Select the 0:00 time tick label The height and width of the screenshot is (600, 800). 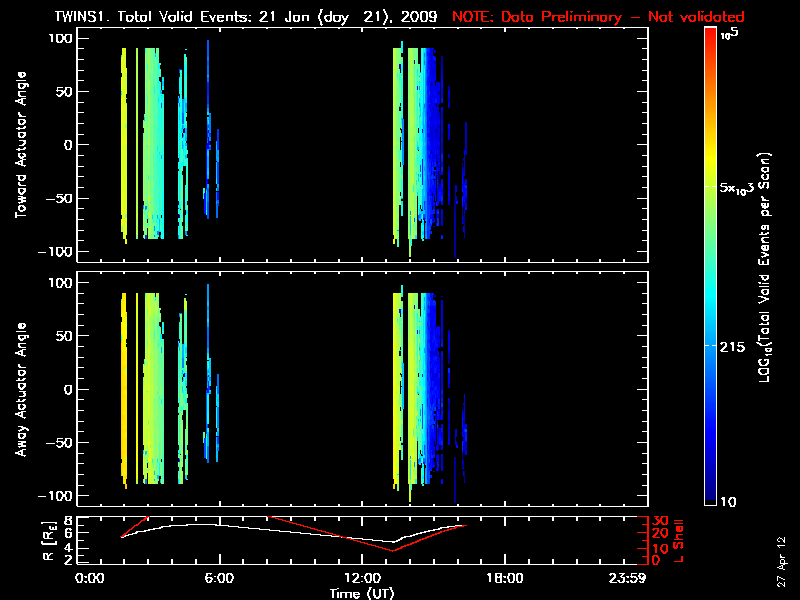click(x=90, y=579)
